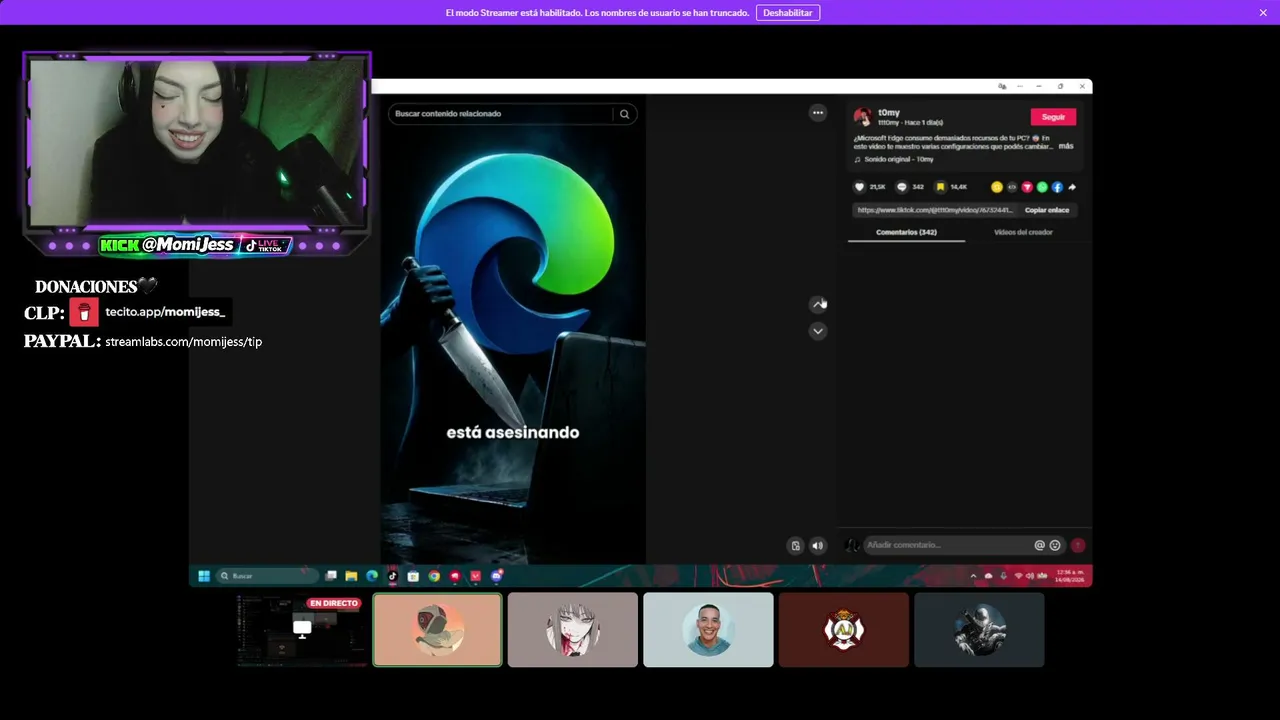Switch to the 'Comentarios (342)' tab
Screen dimensions: 1280x720
coord(906,232)
